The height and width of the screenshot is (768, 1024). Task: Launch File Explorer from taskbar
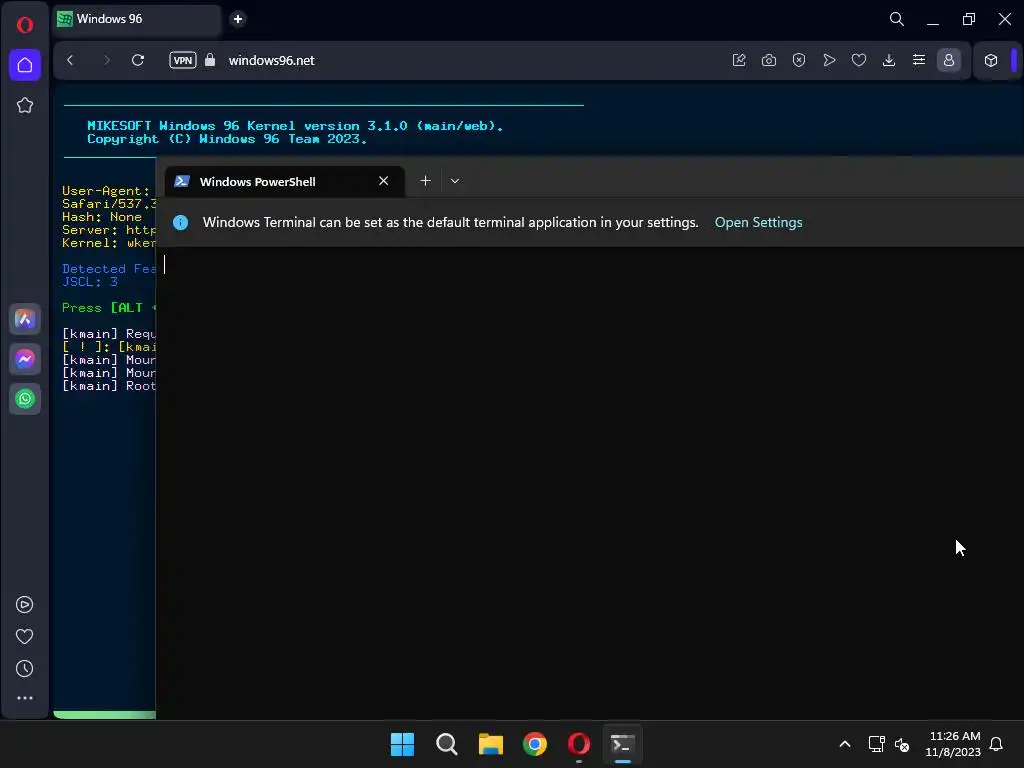490,744
